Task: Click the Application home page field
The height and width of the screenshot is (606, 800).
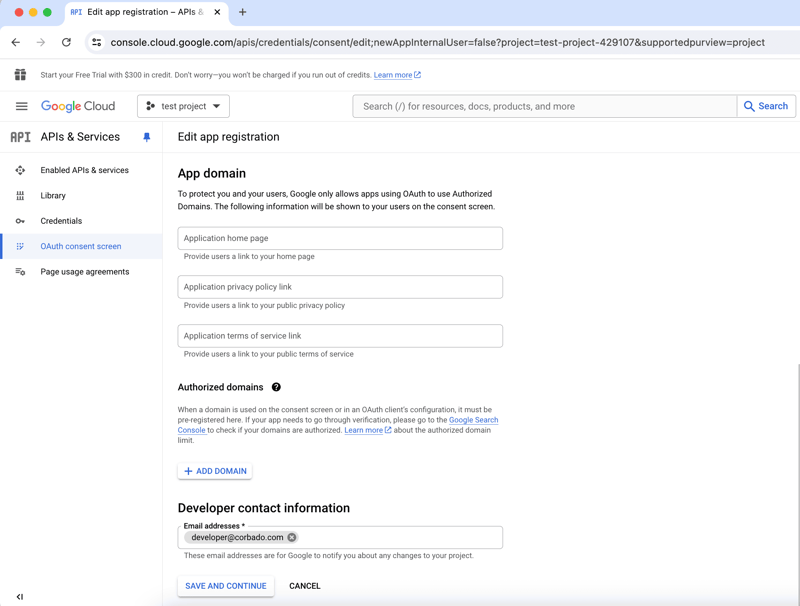Action: click(340, 238)
